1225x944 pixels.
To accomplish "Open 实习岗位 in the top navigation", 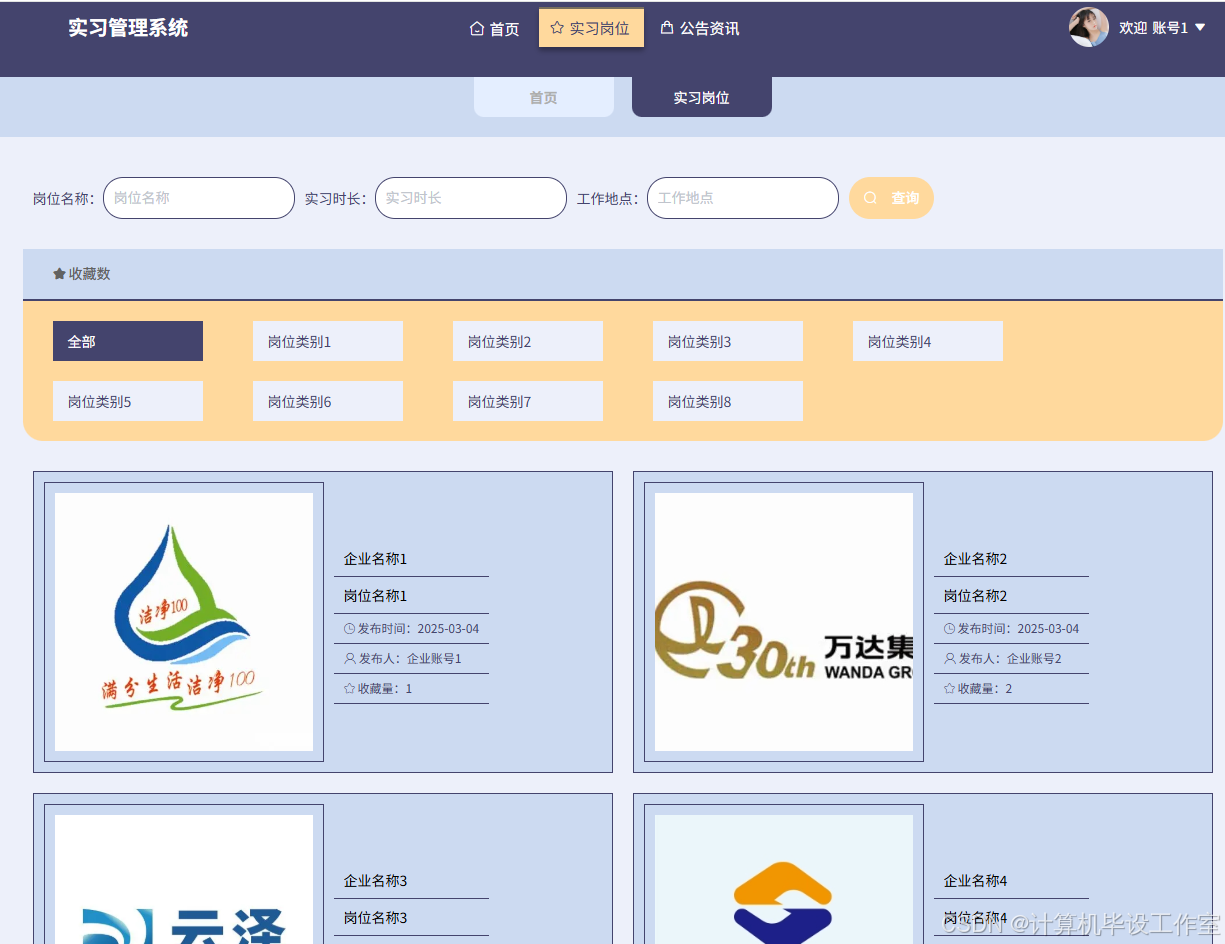I will click(591, 28).
